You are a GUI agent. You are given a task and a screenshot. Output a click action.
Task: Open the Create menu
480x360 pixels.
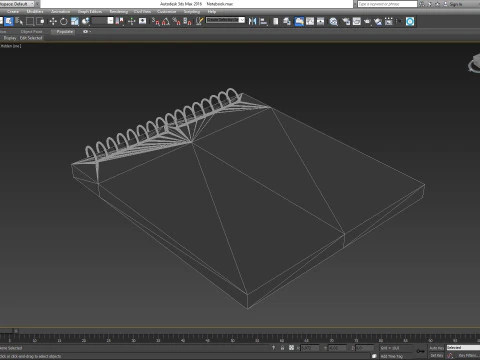point(13,11)
